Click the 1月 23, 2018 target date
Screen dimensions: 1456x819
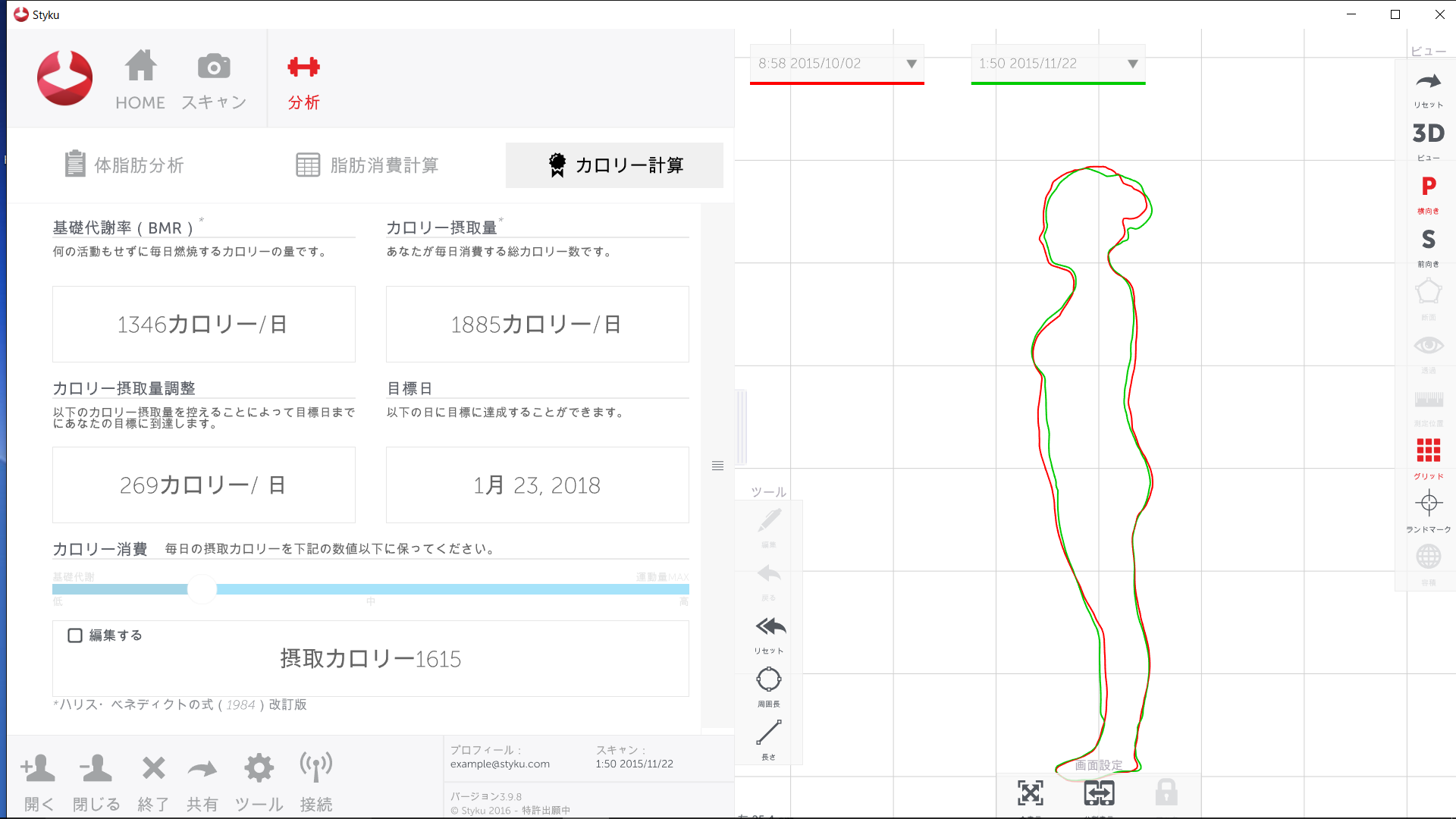pyautogui.click(x=538, y=485)
